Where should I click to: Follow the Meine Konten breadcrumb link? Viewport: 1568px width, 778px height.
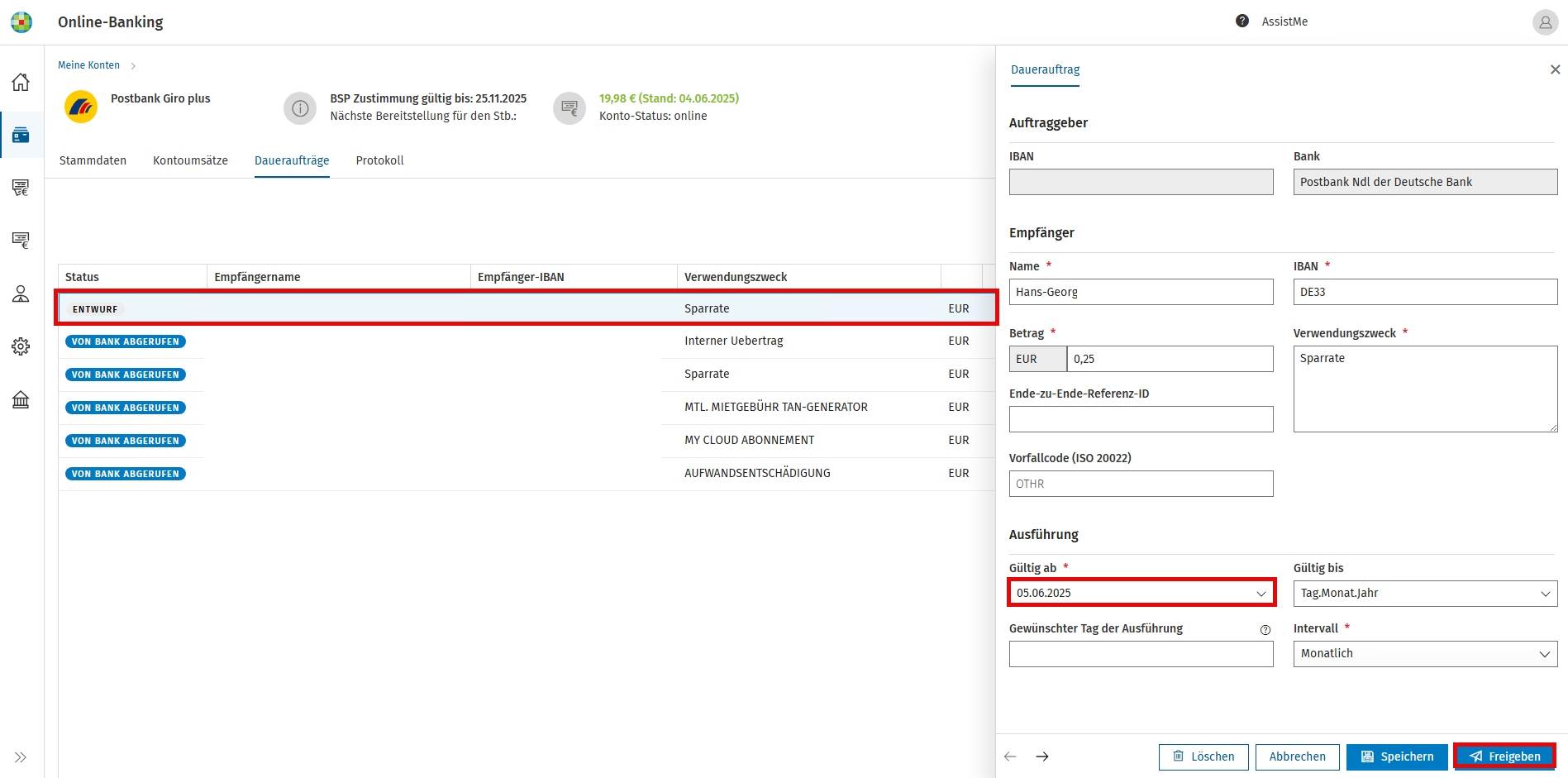[88, 65]
